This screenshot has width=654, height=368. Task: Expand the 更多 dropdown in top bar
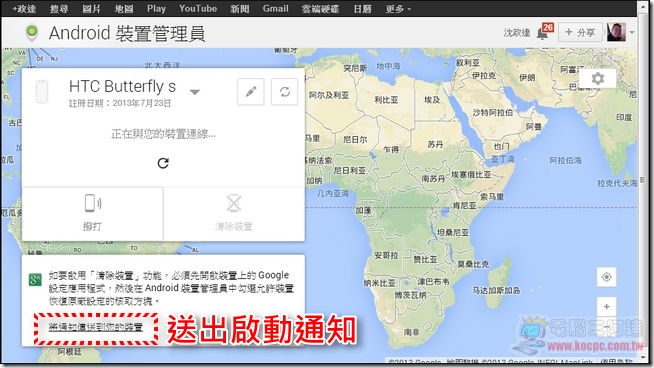tap(398, 9)
